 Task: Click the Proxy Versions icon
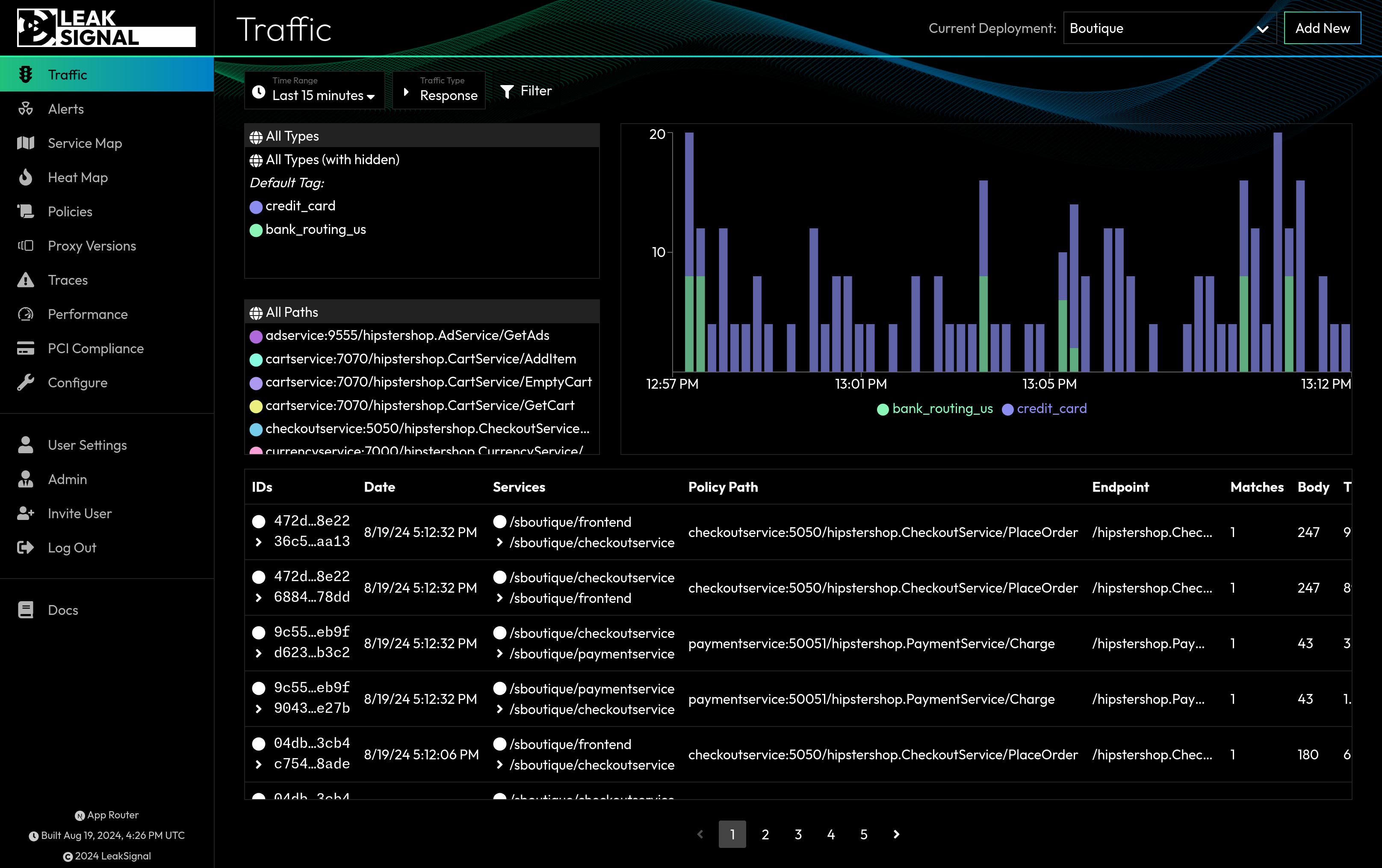(25, 246)
